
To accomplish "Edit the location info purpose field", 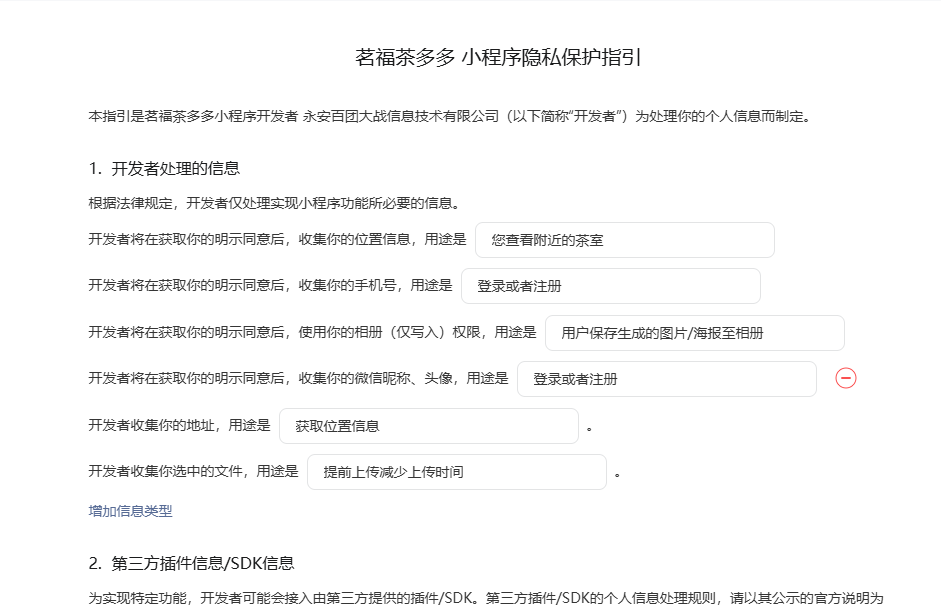I will point(625,240).
